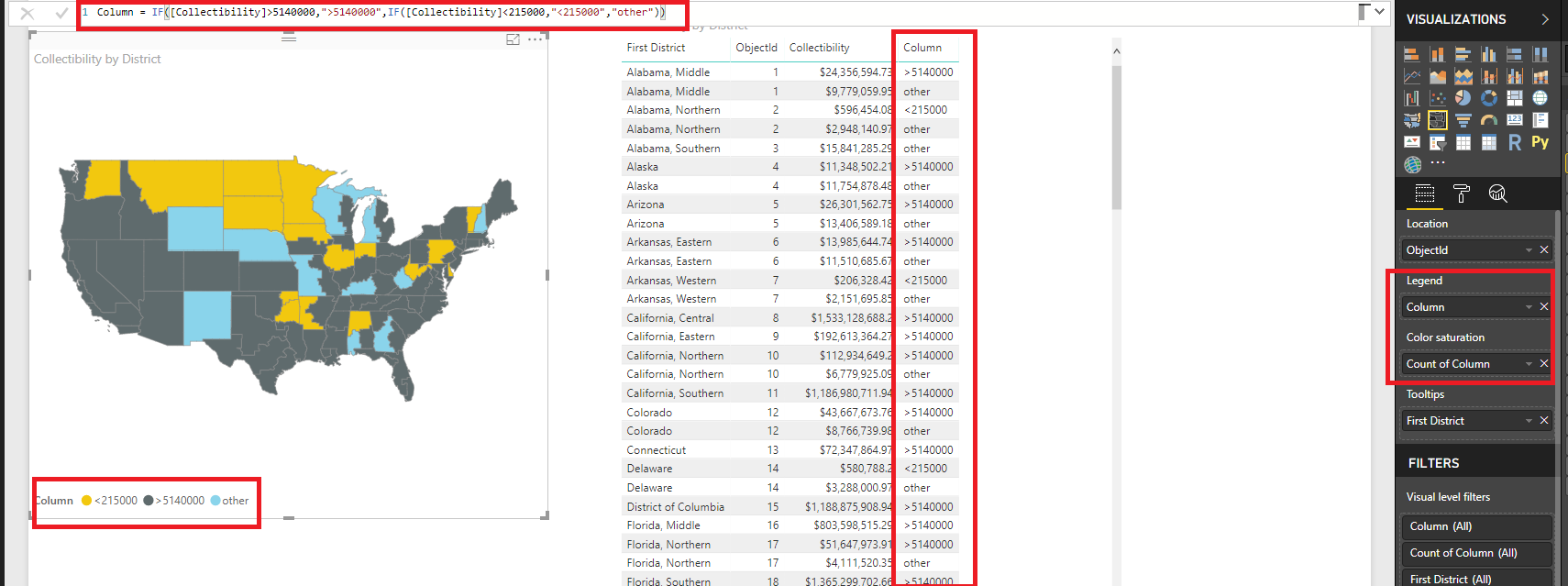Remove First District from Tooltips
1568x586 pixels.
point(1544,421)
